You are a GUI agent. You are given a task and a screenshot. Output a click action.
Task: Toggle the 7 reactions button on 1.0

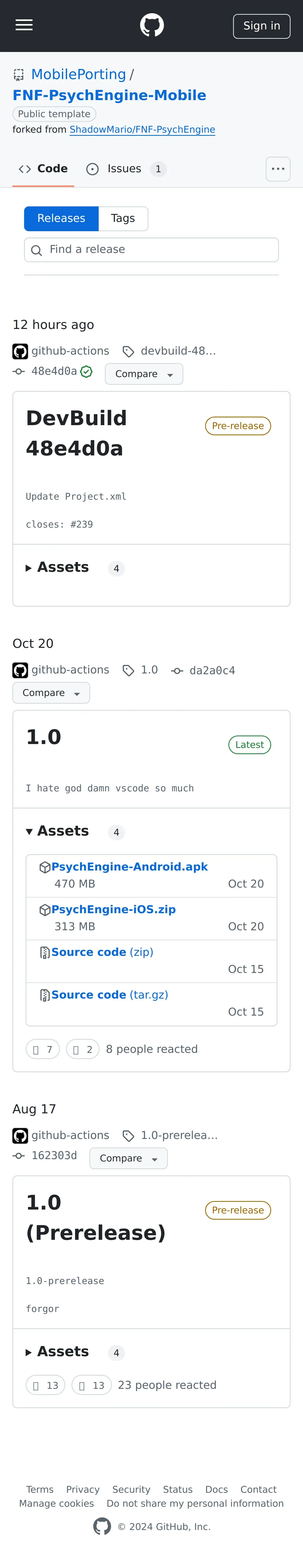click(x=43, y=1049)
